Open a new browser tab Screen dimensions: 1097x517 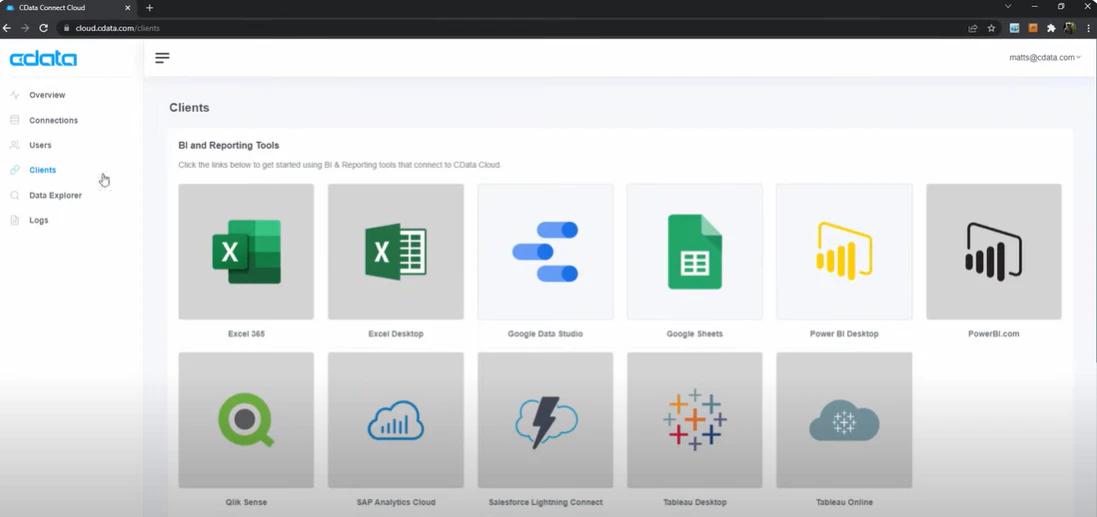[x=150, y=8]
